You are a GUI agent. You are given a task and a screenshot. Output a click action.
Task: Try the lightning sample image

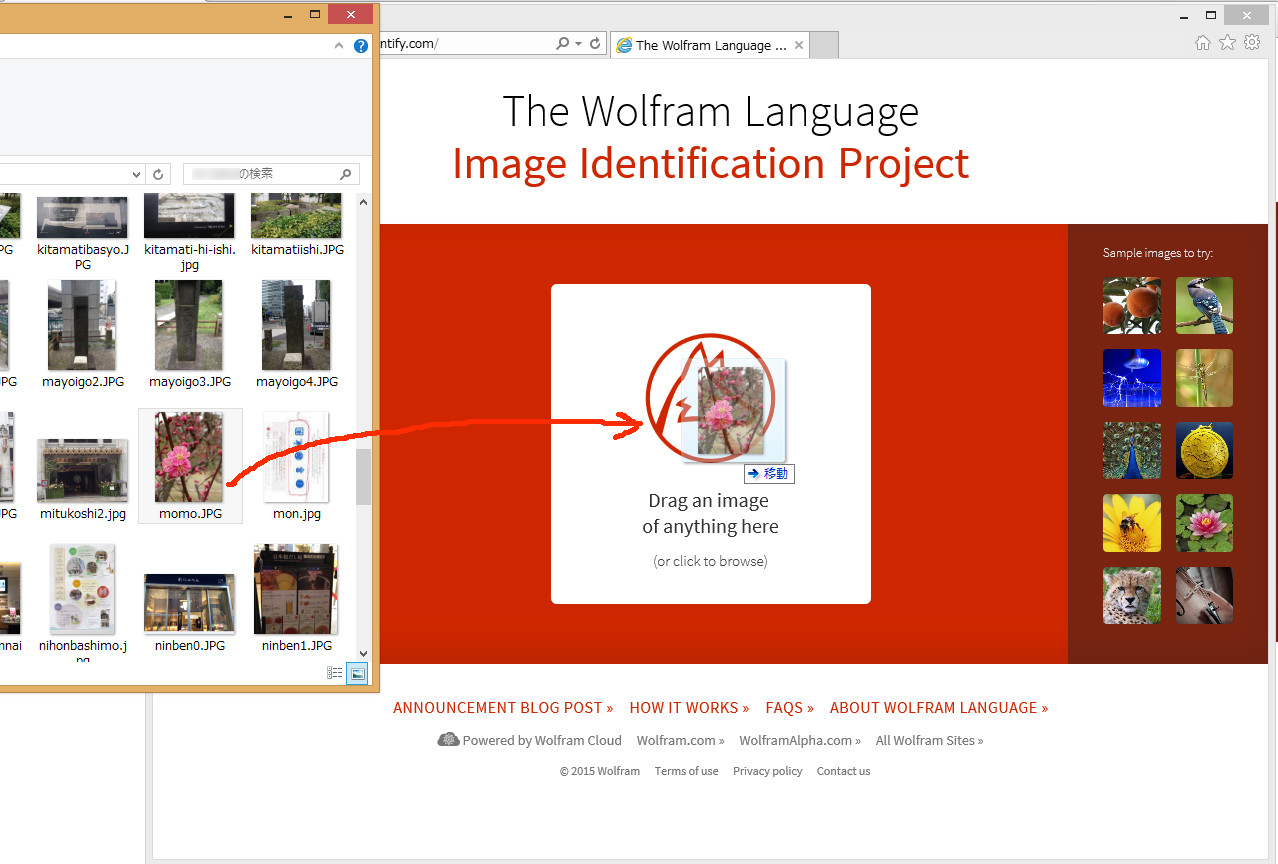pos(1132,378)
